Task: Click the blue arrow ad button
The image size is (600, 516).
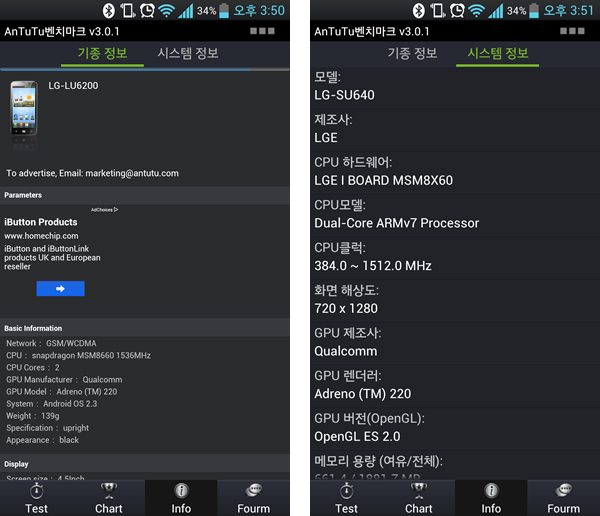Action: pos(60,289)
